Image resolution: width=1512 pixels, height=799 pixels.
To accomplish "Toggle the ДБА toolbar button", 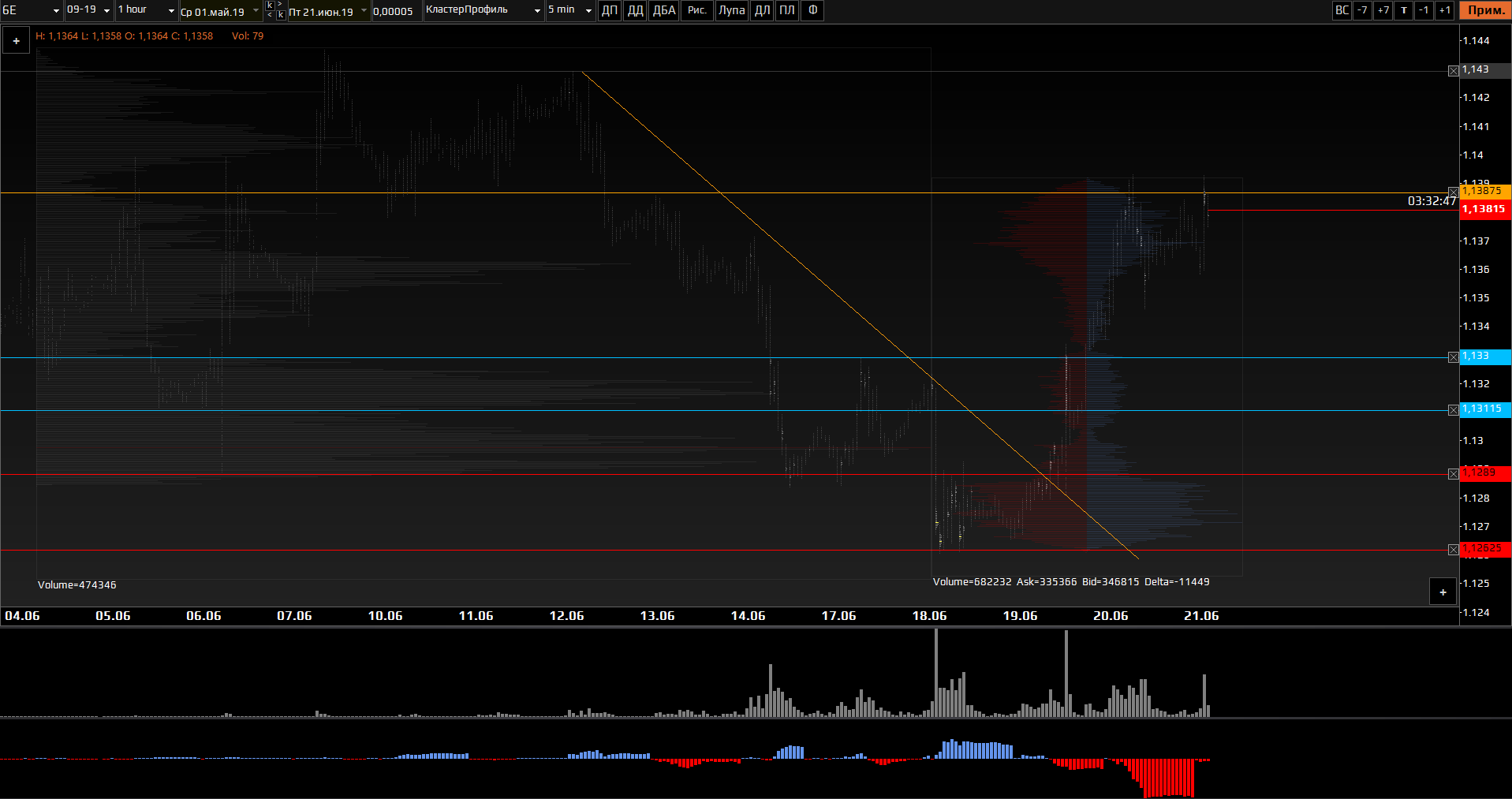I will (x=664, y=10).
